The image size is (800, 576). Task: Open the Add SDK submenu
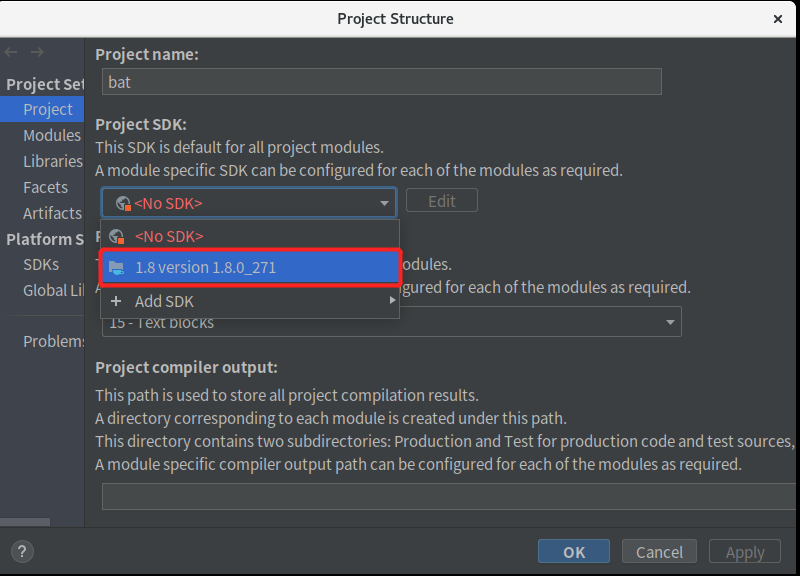point(164,301)
